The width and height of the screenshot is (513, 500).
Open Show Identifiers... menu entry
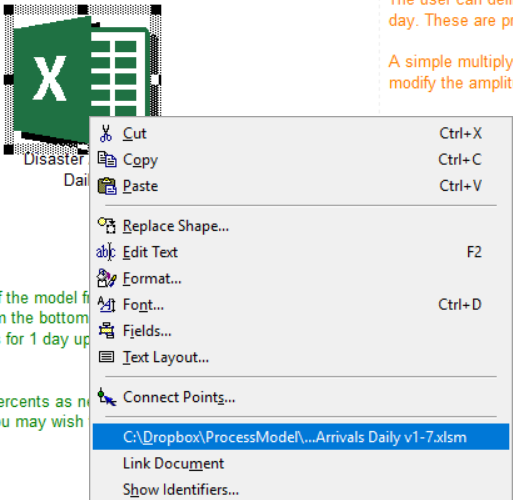[301, 489]
